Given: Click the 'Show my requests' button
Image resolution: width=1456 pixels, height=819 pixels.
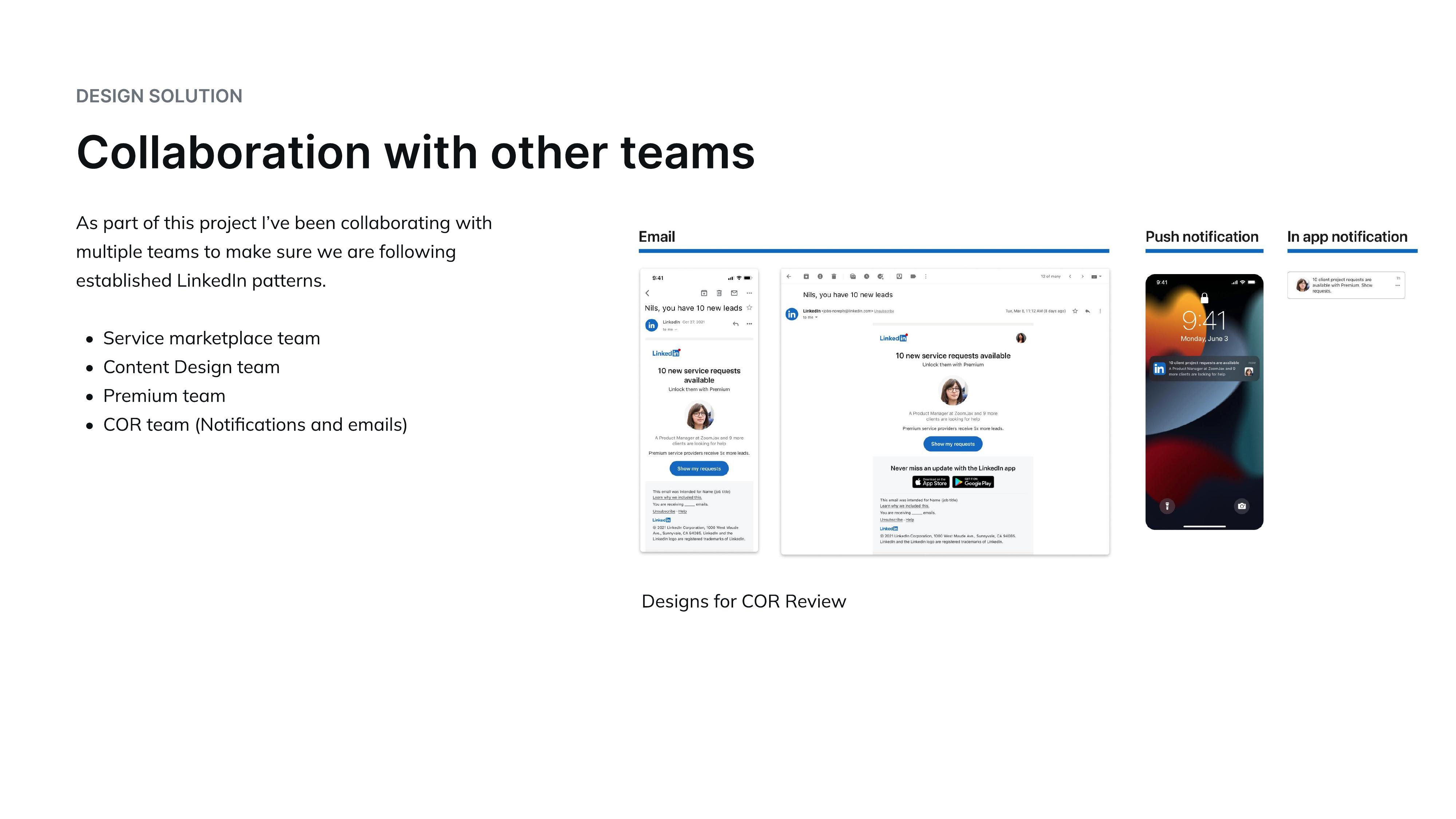Looking at the screenshot, I should click(x=953, y=444).
